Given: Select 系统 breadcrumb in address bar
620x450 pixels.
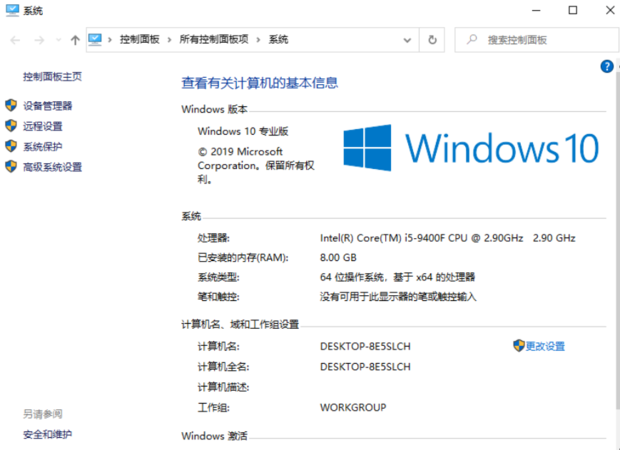Looking at the screenshot, I should click(x=278, y=40).
